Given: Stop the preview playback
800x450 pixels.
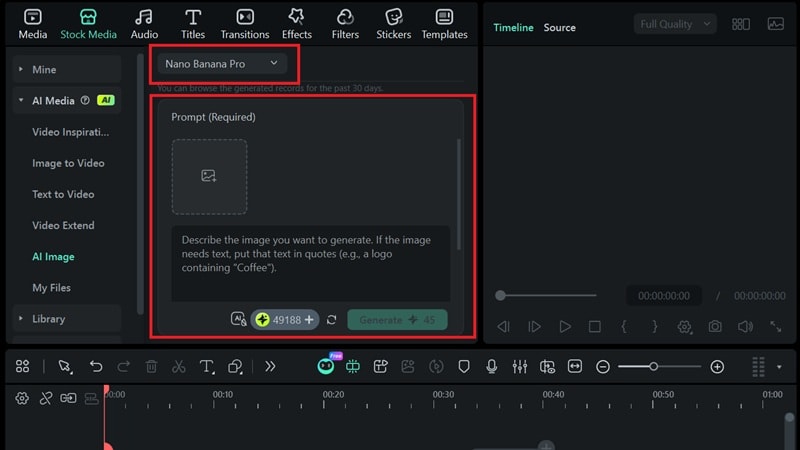Looking at the screenshot, I should pos(594,327).
